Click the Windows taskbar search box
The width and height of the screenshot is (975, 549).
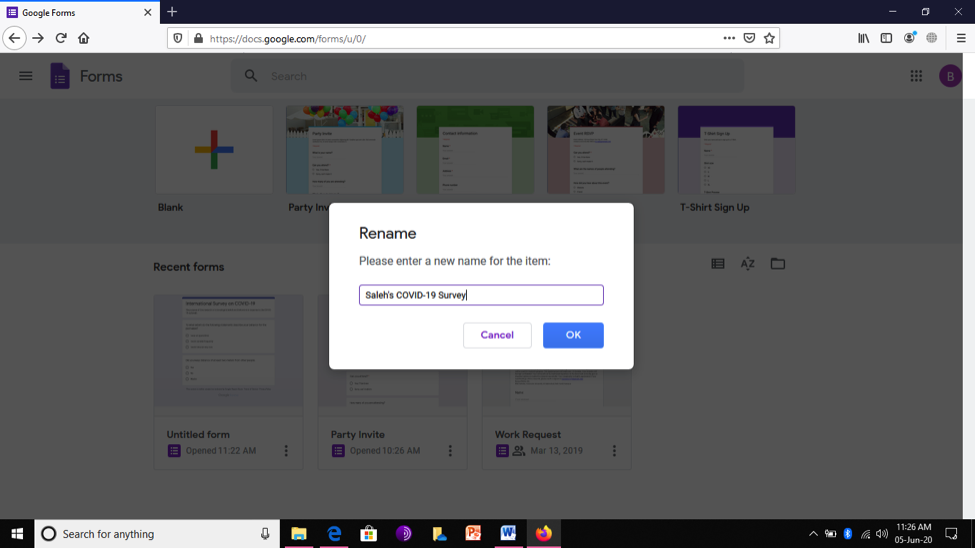point(157,534)
